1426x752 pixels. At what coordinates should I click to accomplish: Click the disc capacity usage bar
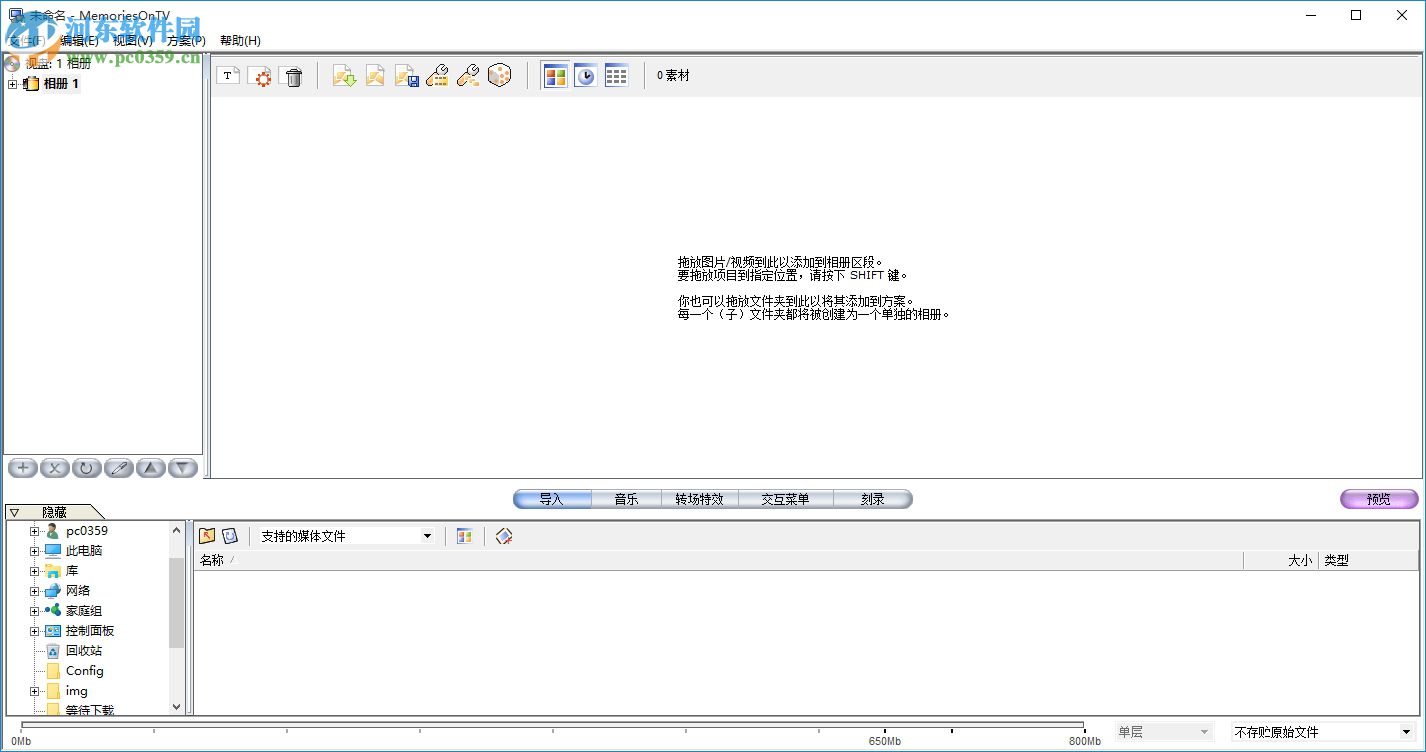pos(552,726)
